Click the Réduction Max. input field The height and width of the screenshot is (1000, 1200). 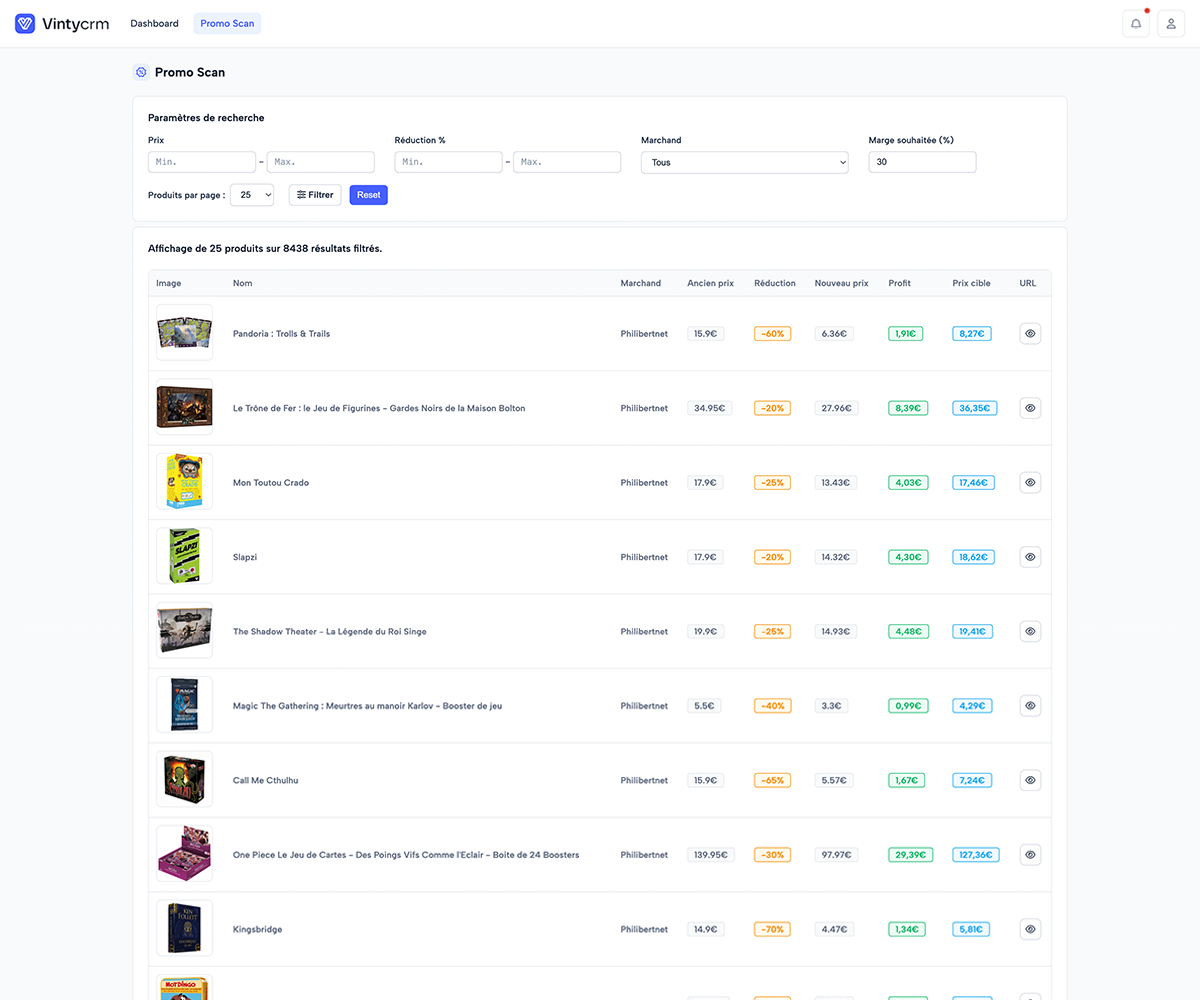point(566,162)
